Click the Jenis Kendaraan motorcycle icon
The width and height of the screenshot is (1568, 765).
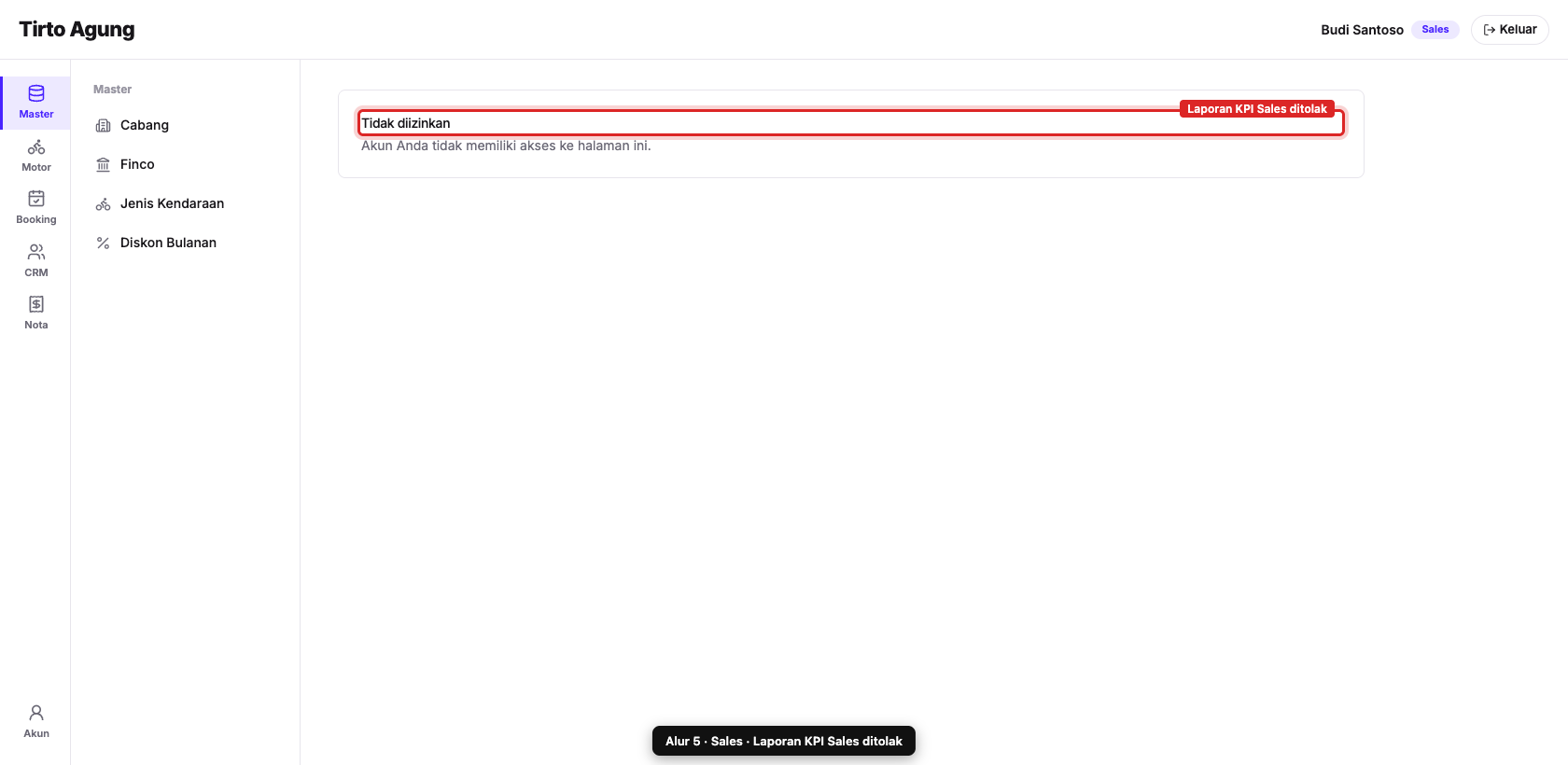[x=104, y=203]
